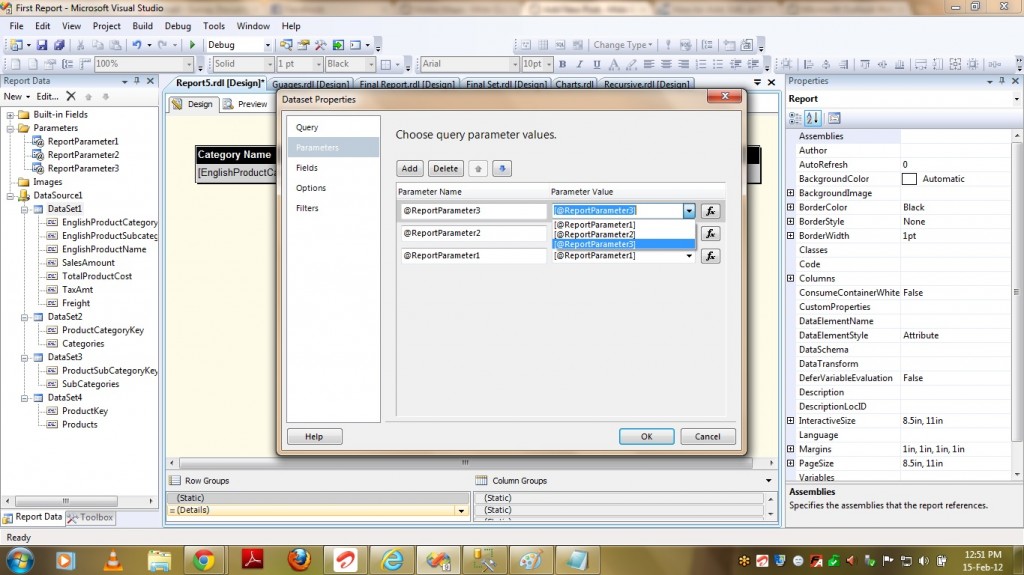This screenshot has width=1024, height=575.
Task: Click the move-down blue arrow in dialog
Action: (x=502, y=169)
